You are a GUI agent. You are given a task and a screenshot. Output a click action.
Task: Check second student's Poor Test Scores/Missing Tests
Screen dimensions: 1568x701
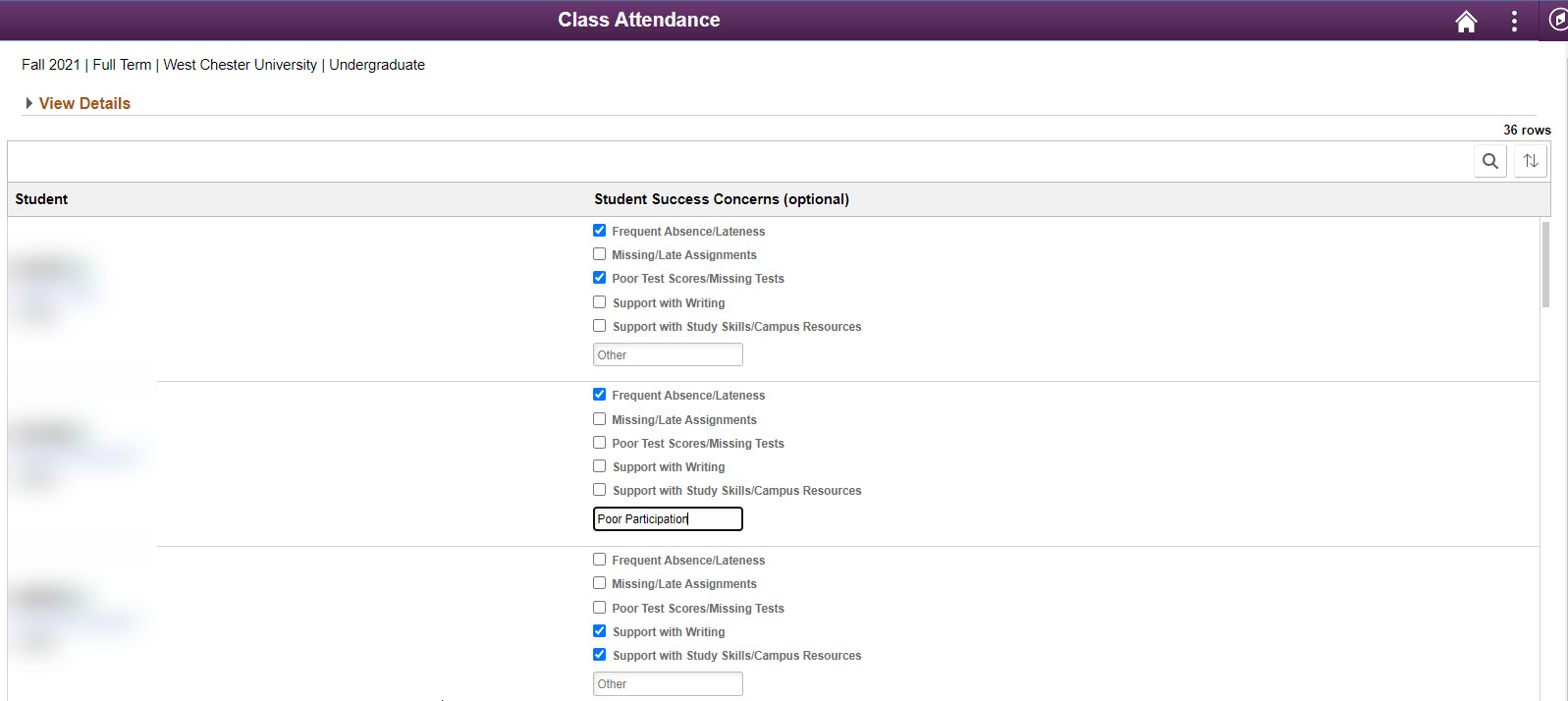[600, 443]
